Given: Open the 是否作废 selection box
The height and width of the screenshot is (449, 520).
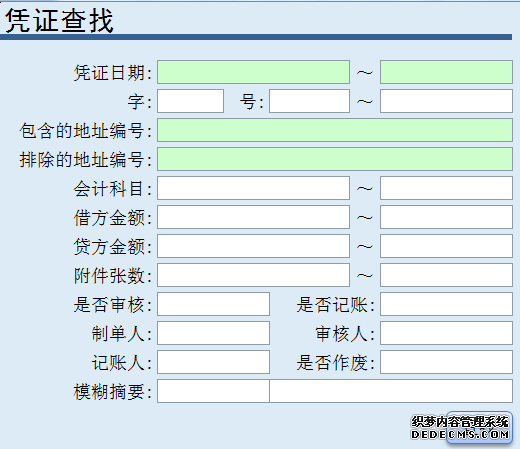Looking at the screenshot, I should tap(446, 362).
